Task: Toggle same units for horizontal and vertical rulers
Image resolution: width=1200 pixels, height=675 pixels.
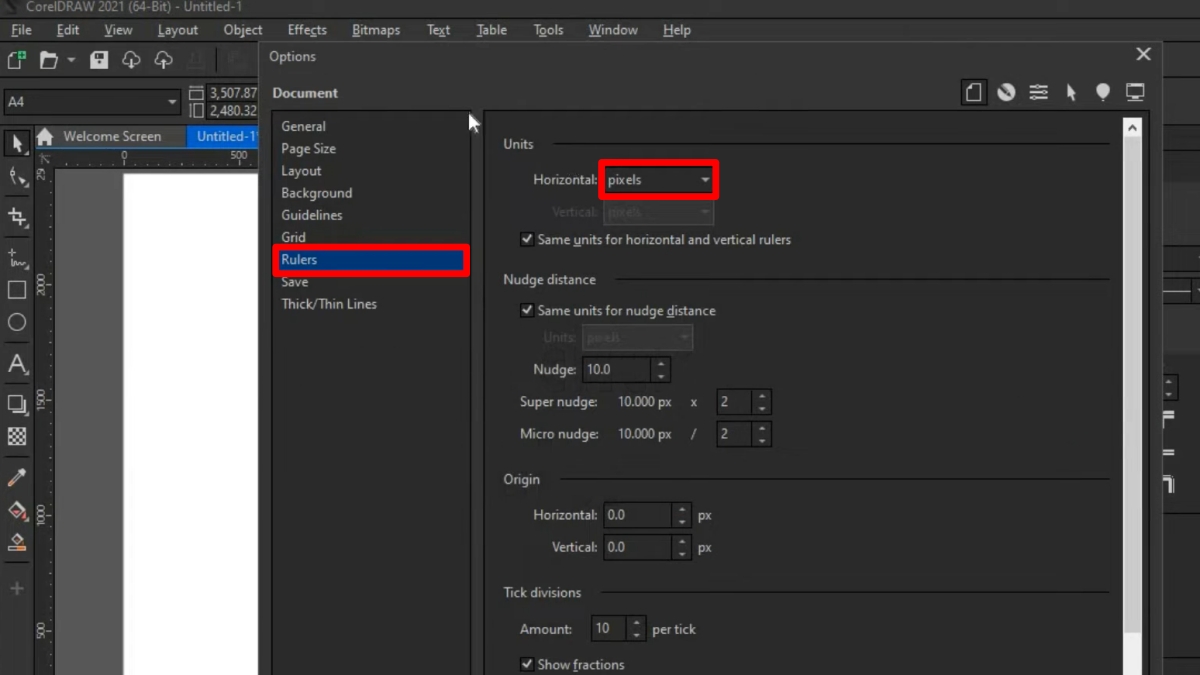Action: point(527,240)
